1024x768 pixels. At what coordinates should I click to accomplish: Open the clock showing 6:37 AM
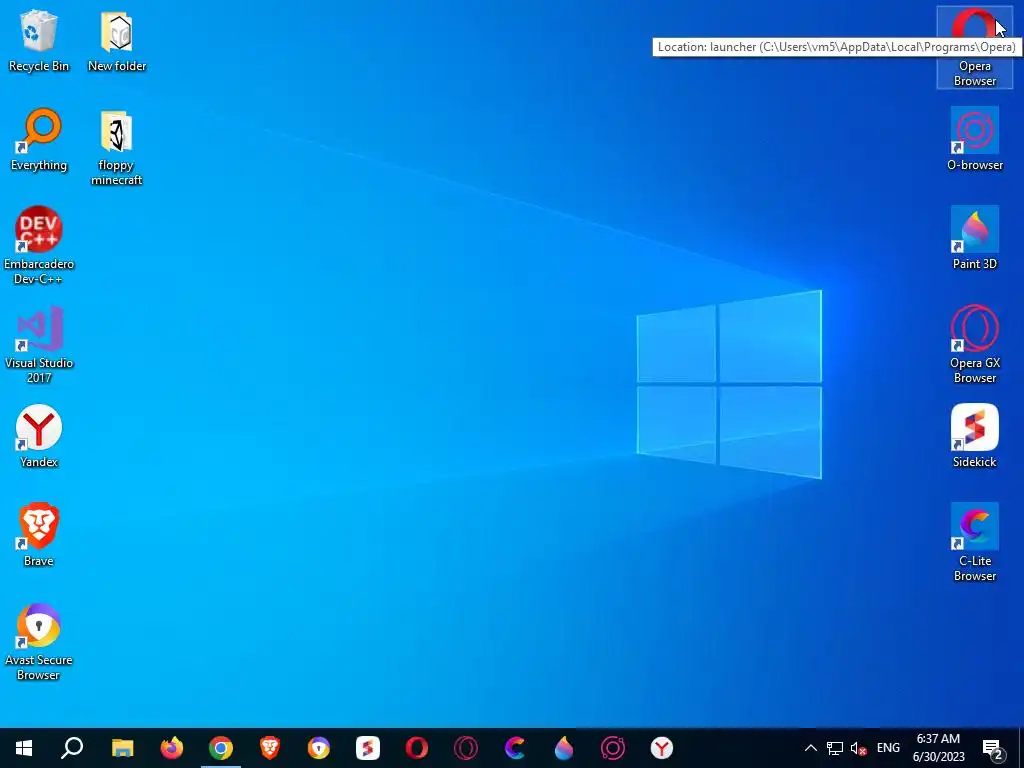(938, 748)
